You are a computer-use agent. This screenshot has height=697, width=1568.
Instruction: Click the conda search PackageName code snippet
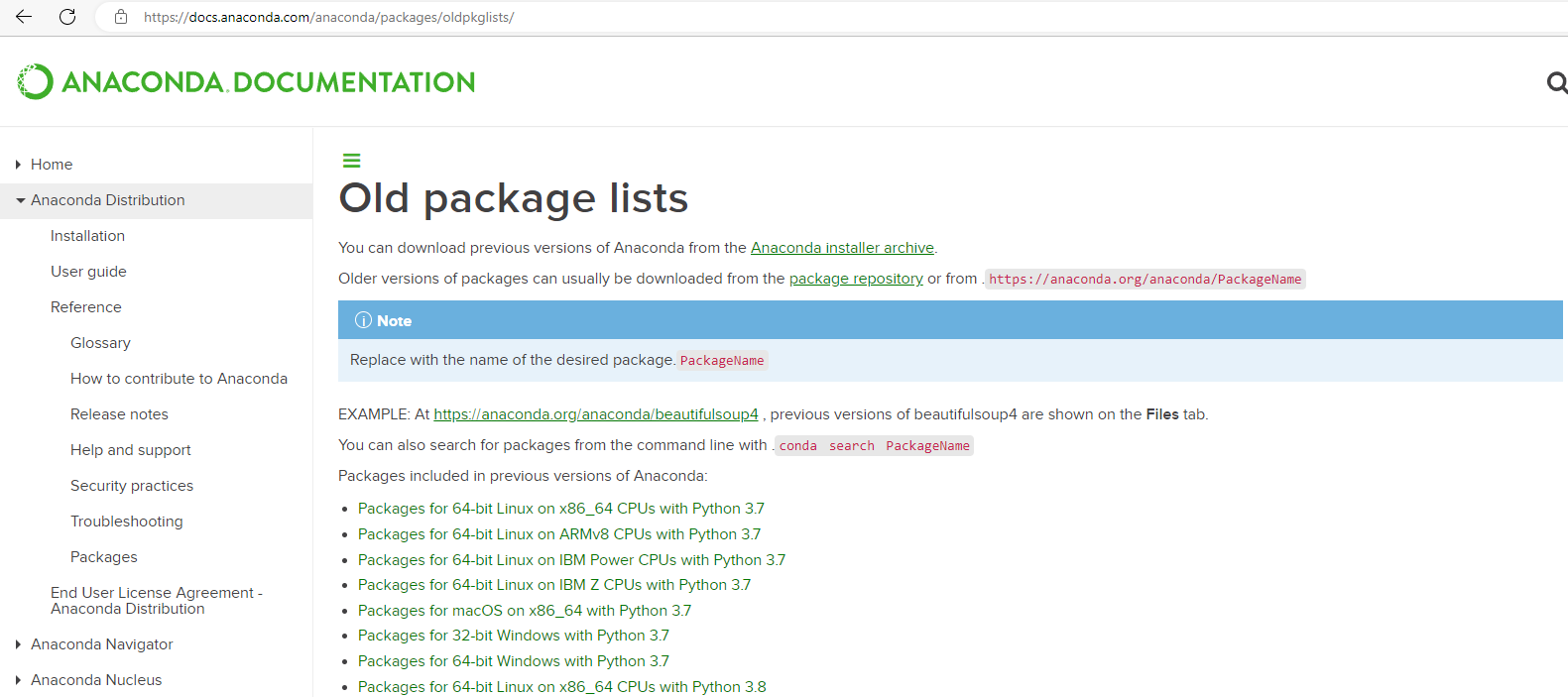[874, 446]
